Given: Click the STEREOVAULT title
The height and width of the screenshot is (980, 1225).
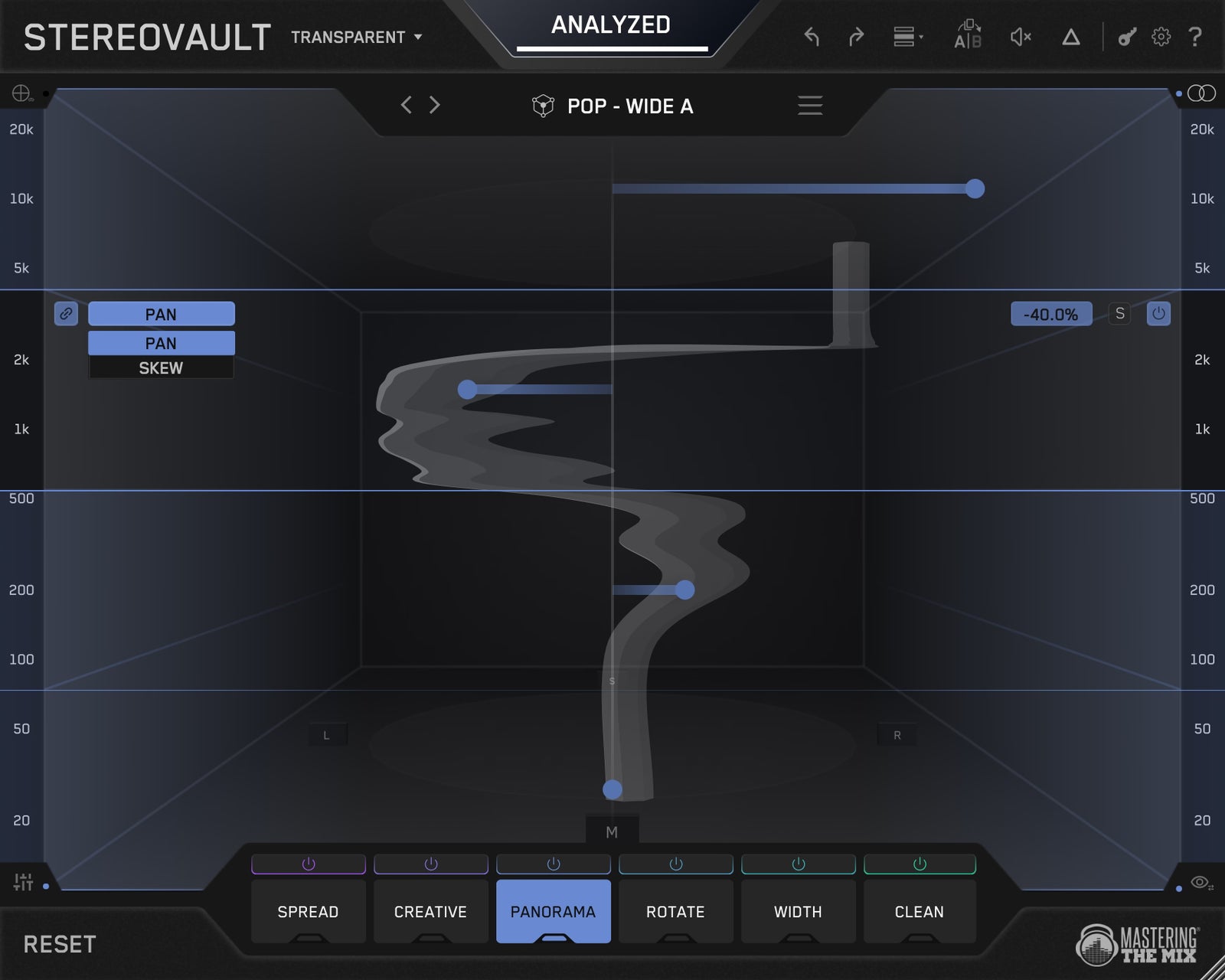Looking at the screenshot, I should pos(147,38).
